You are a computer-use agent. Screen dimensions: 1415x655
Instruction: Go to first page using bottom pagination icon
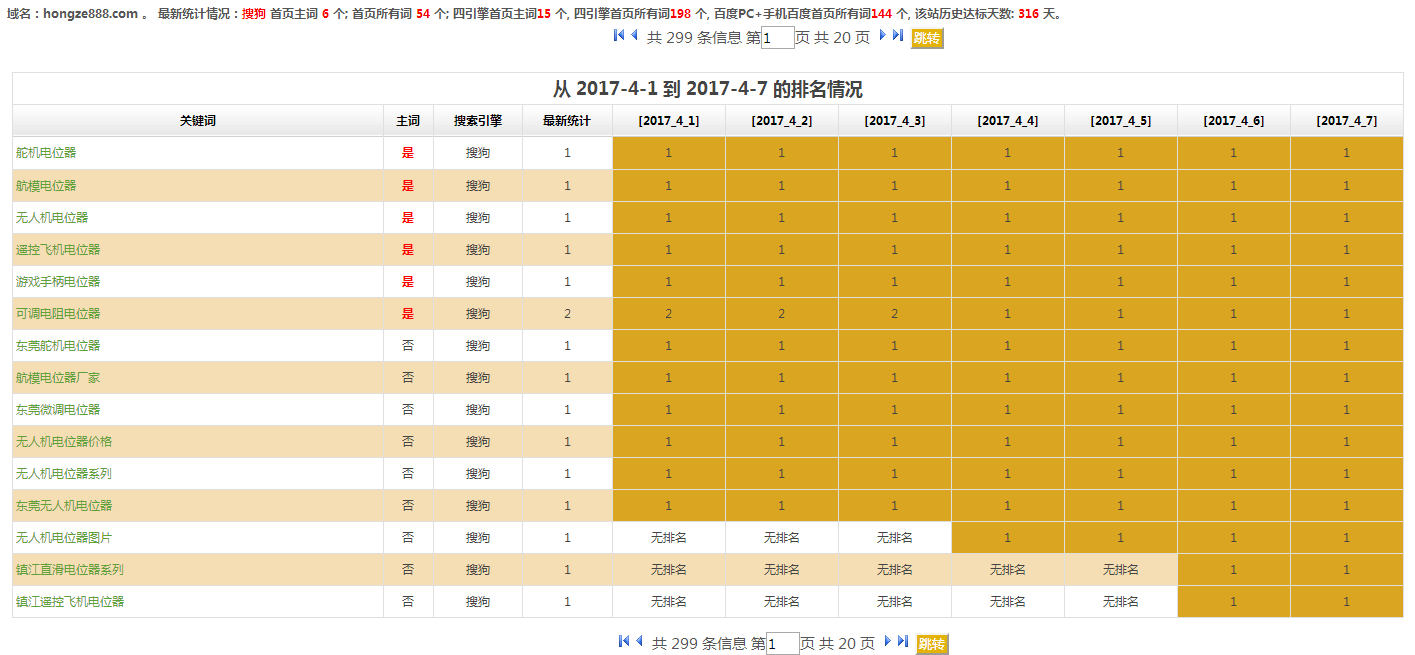(624, 642)
